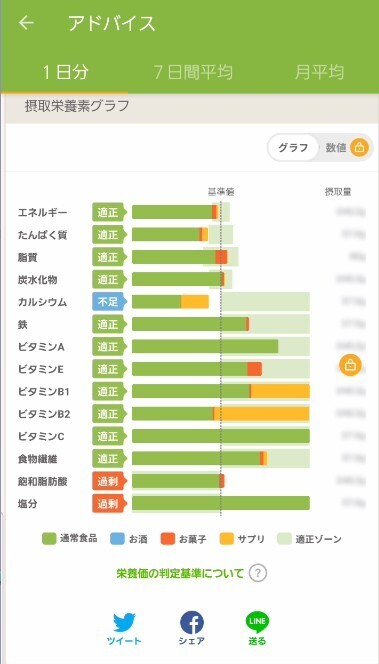The height and width of the screenshot is (664, 379).
Task: Tap the yellow サプリ legend swatch
Action: coord(227,539)
